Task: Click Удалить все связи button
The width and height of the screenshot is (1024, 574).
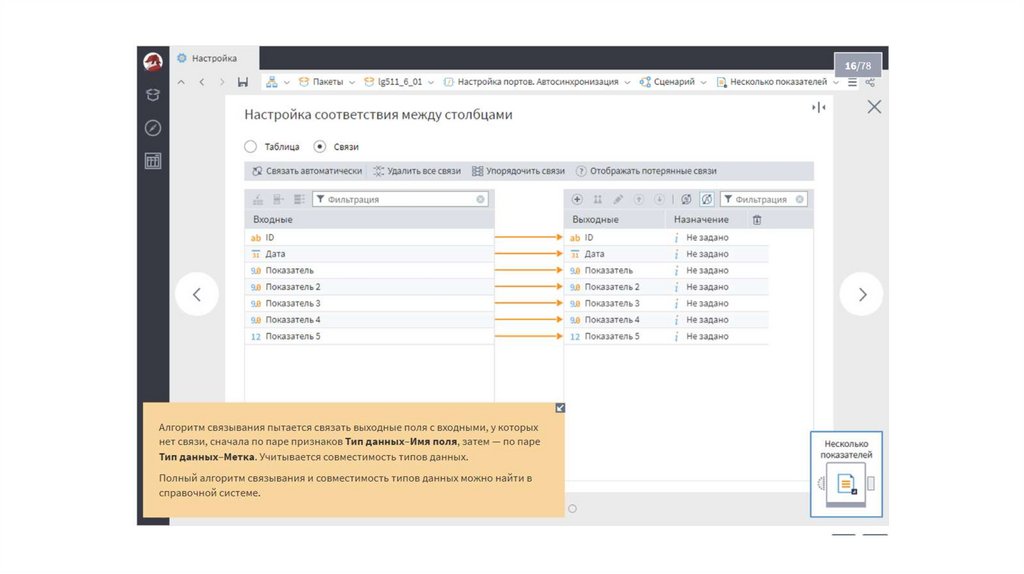Action: tap(417, 171)
